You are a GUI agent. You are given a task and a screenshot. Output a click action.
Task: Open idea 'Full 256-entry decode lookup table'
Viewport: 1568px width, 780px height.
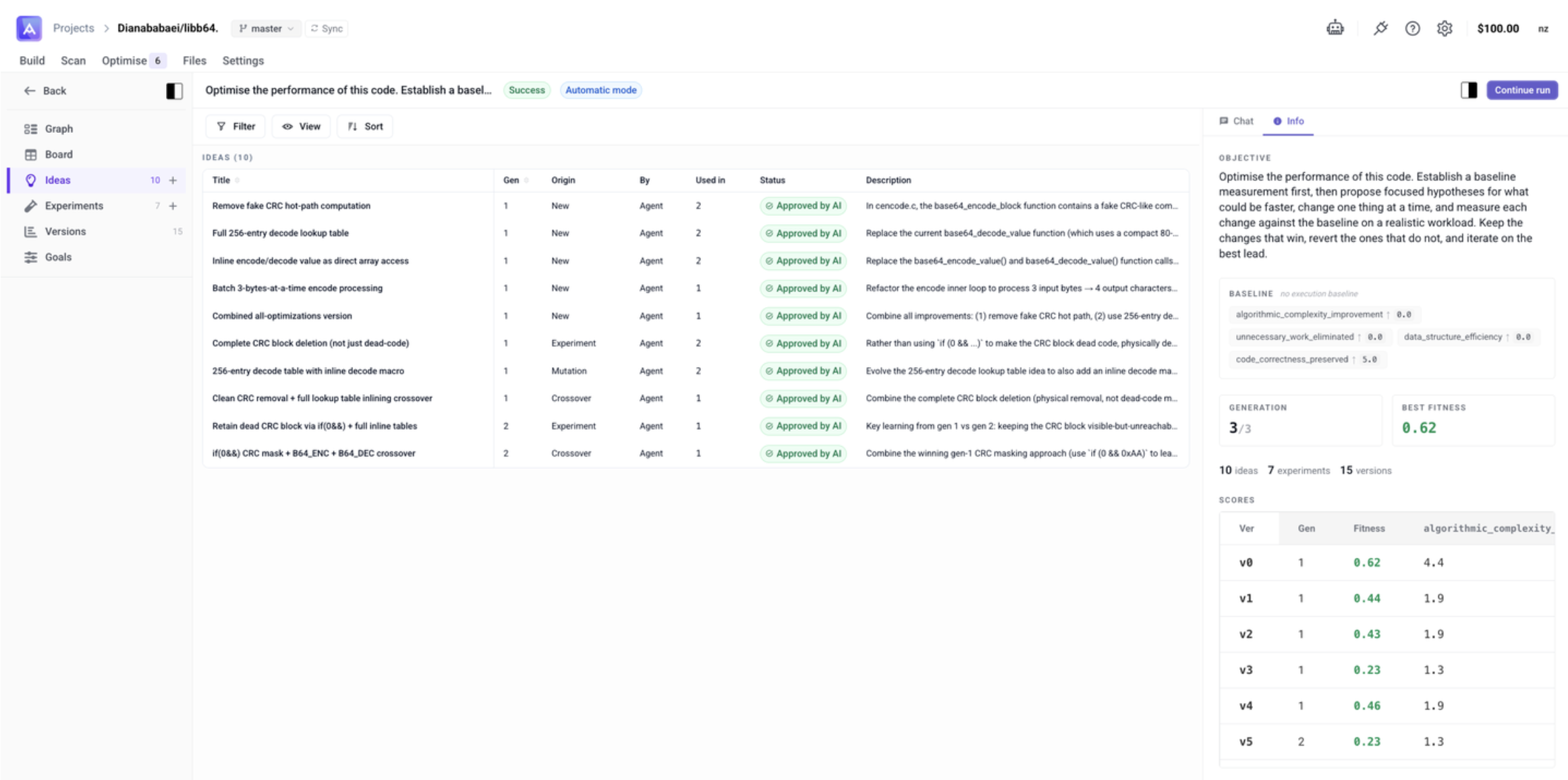coord(280,233)
